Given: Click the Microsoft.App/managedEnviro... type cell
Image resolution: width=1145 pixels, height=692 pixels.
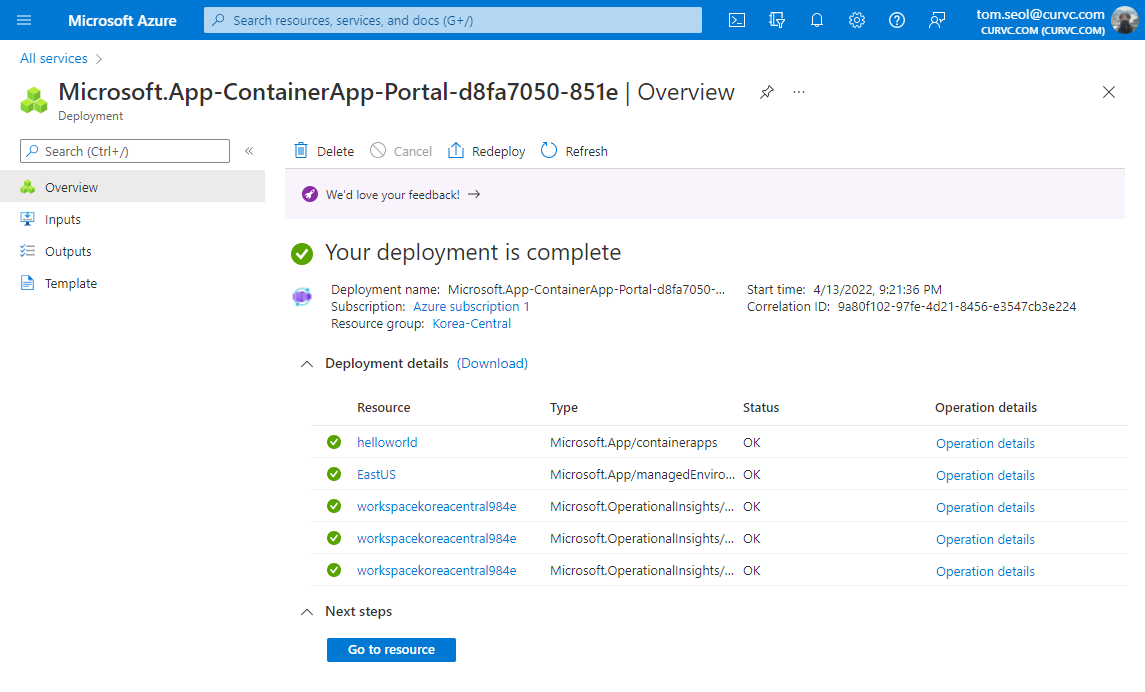Looking at the screenshot, I should [642, 474].
